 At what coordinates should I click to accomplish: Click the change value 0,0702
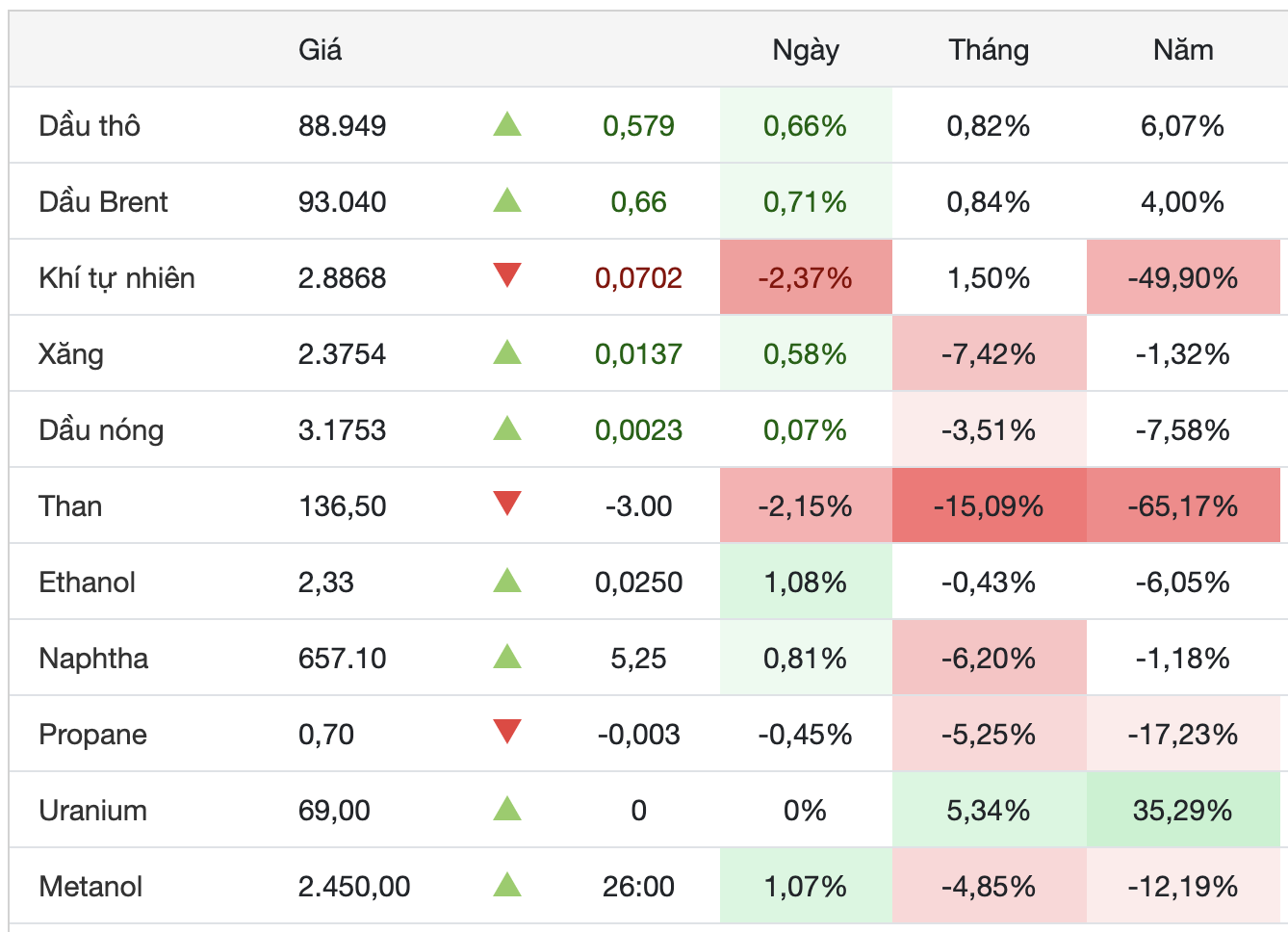[x=638, y=278]
